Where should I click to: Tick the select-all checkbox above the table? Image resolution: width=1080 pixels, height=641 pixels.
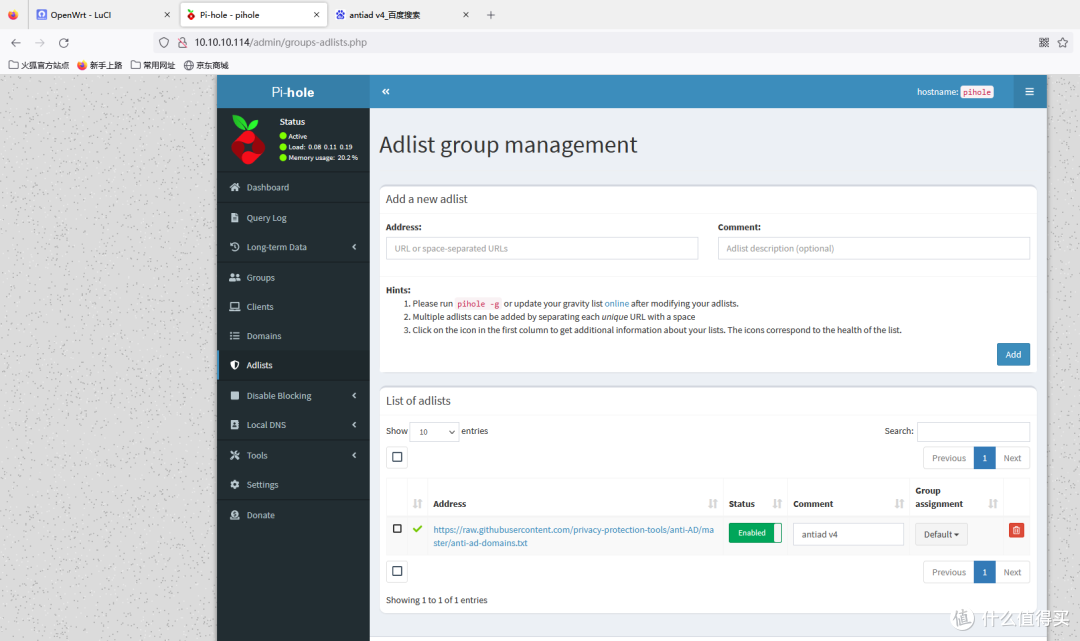(x=397, y=457)
